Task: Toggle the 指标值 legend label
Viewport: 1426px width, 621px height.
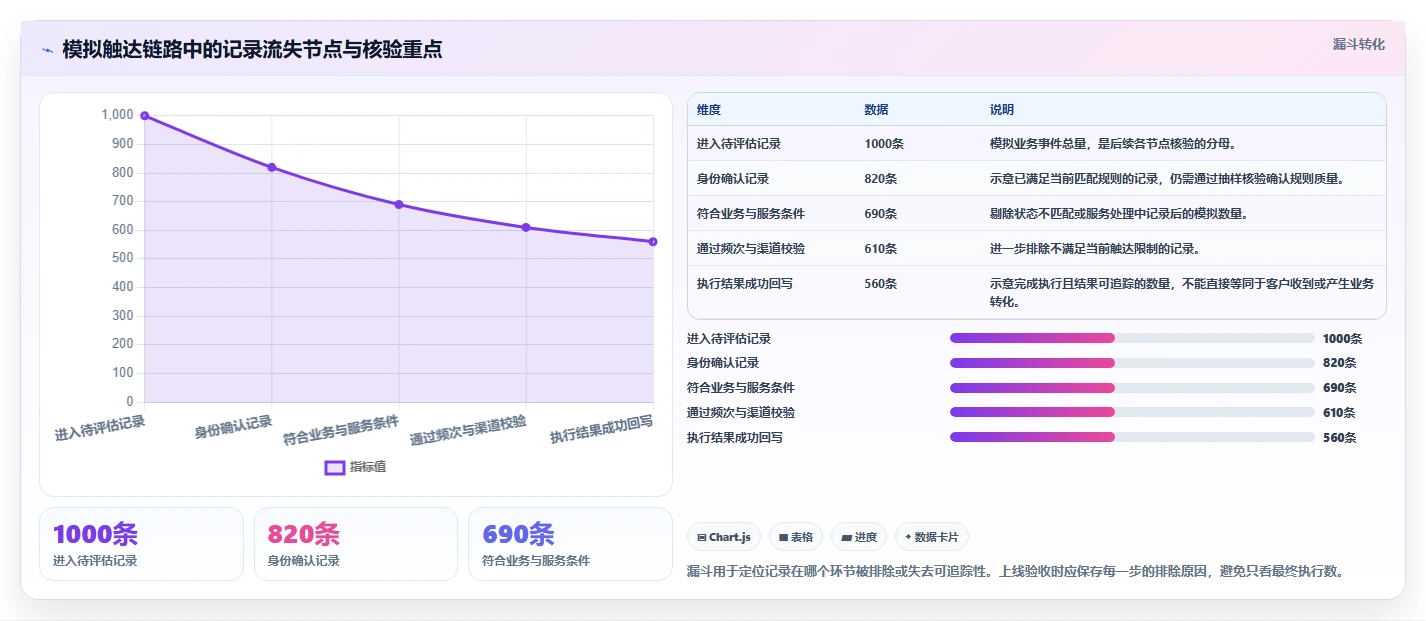Action: (368, 467)
